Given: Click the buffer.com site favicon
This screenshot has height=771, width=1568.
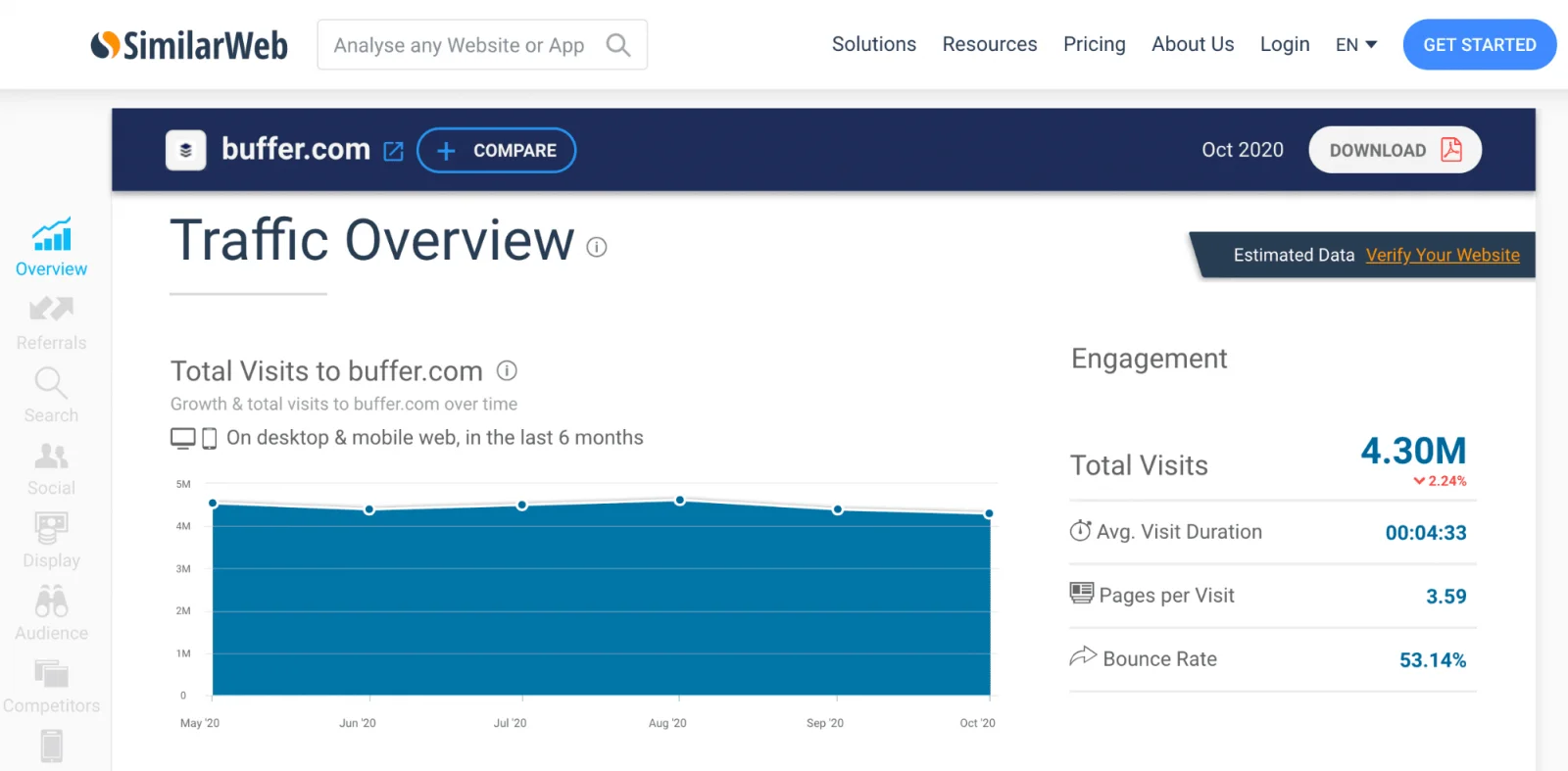Looking at the screenshot, I should point(186,151).
